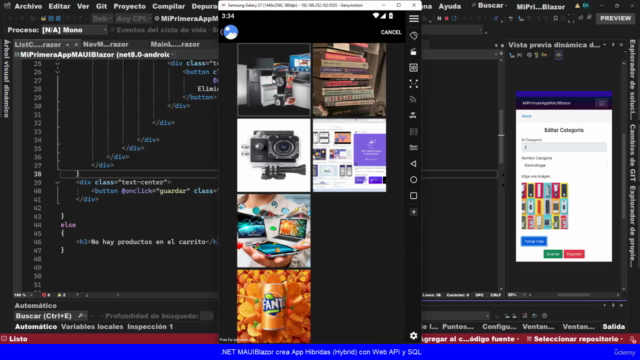Open the Vista previa dinámica panel options dropdown

pyautogui.click(x=605, y=45)
